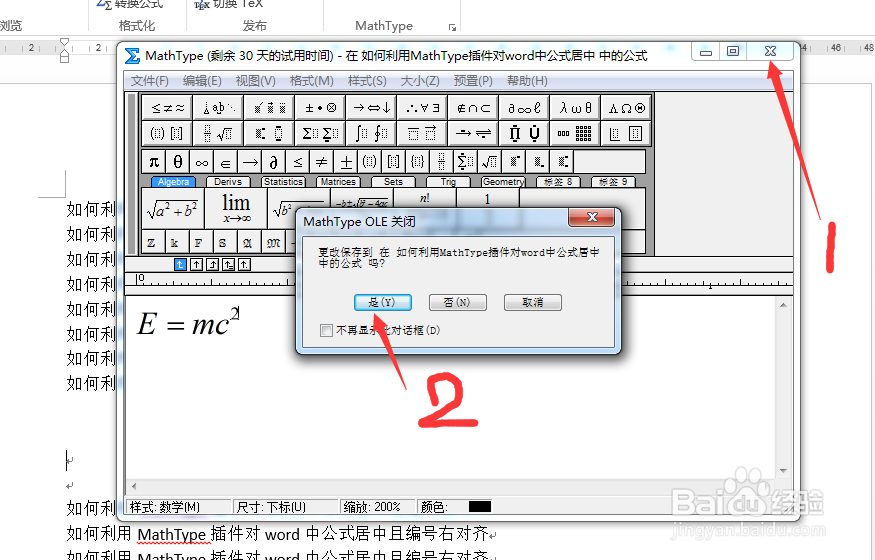This screenshot has width=875, height=560.
Task: Open the fraction and radical templates palette
Action: click(218, 133)
